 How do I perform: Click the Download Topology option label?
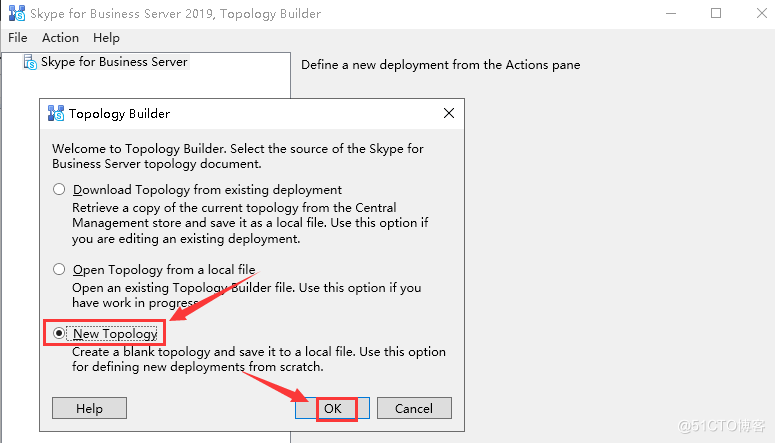[x=207, y=190]
